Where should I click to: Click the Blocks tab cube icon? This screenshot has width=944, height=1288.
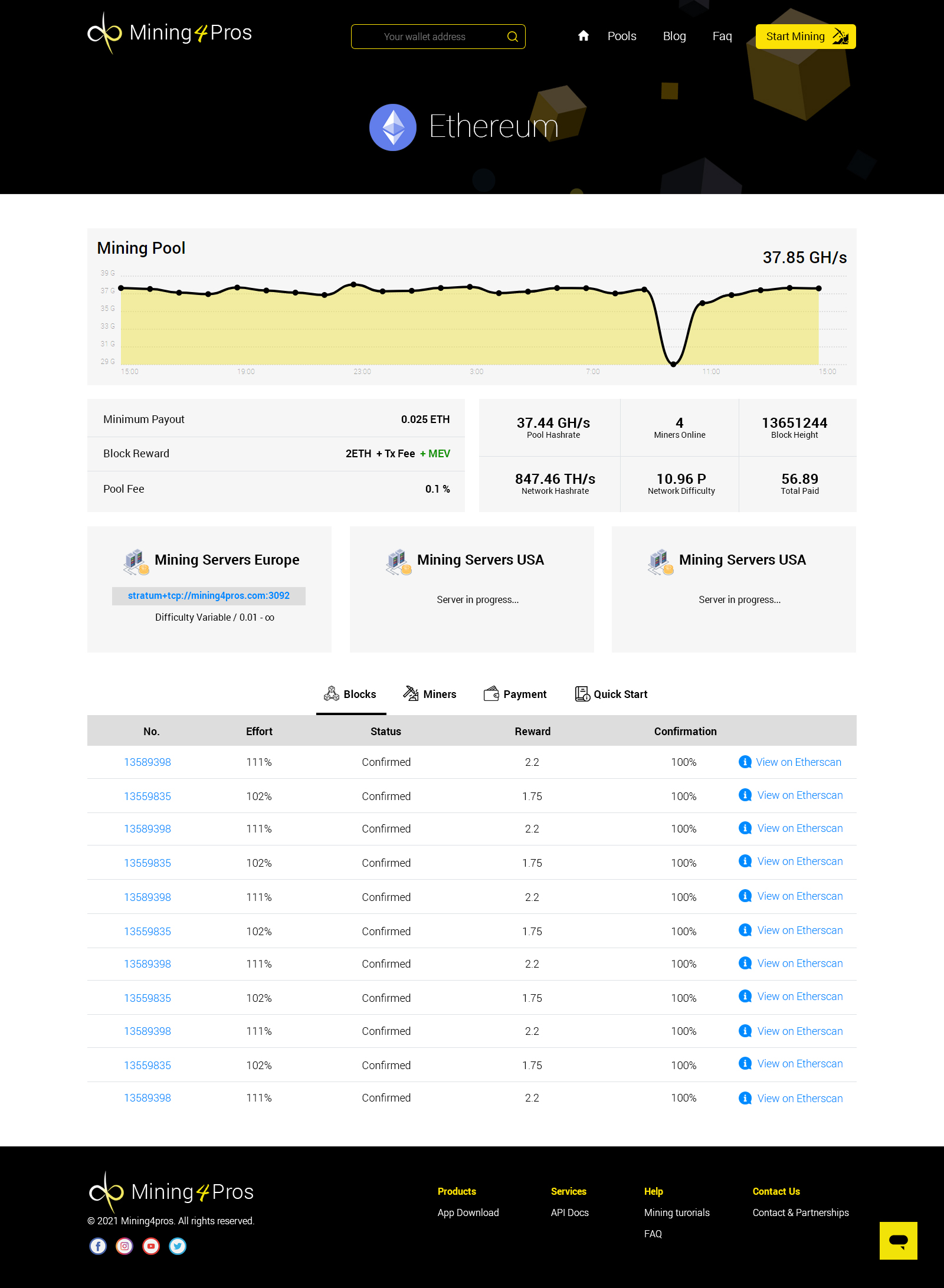pos(331,694)
